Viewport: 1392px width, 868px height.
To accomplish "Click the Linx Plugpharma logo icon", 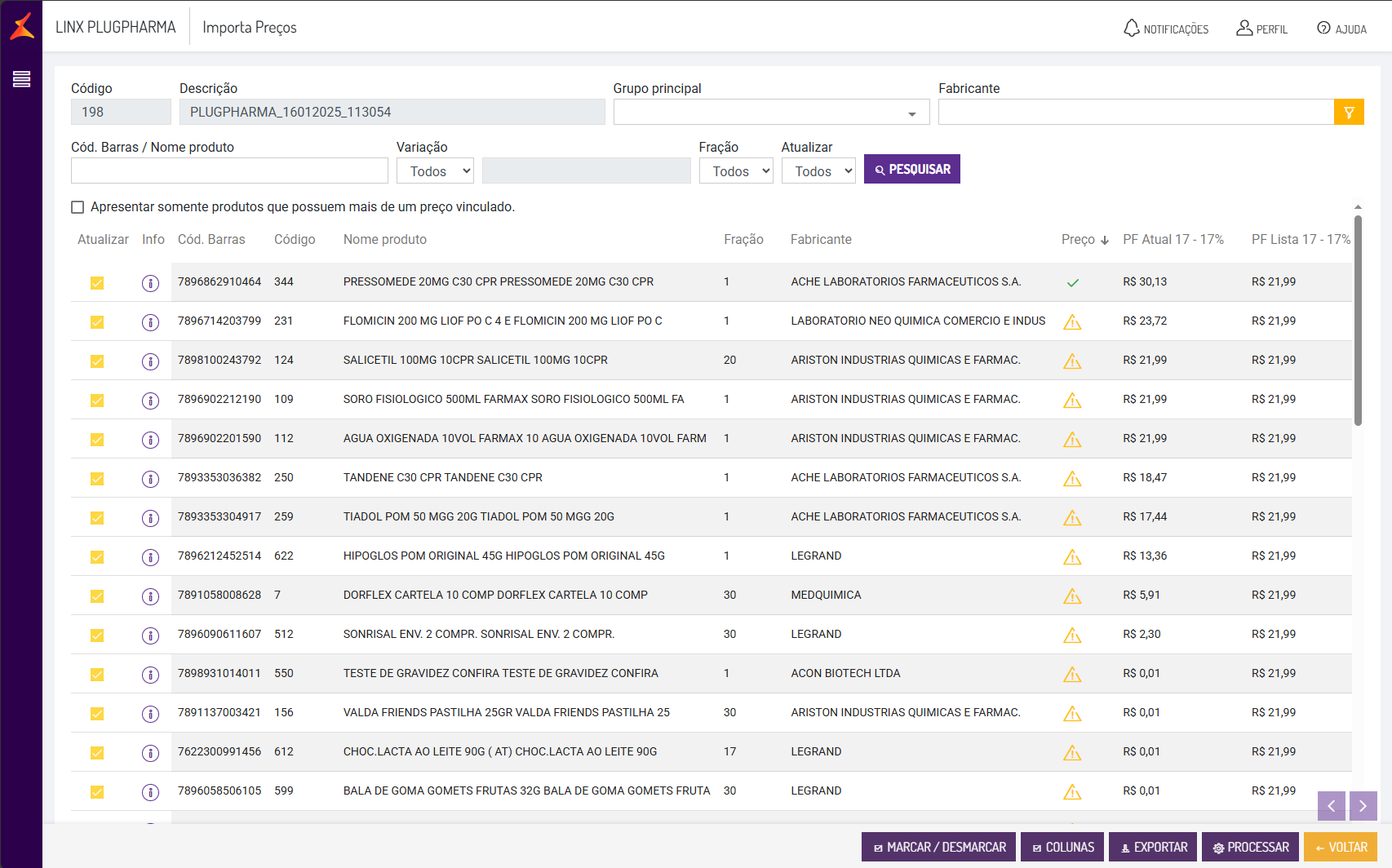I will point(22,26).
